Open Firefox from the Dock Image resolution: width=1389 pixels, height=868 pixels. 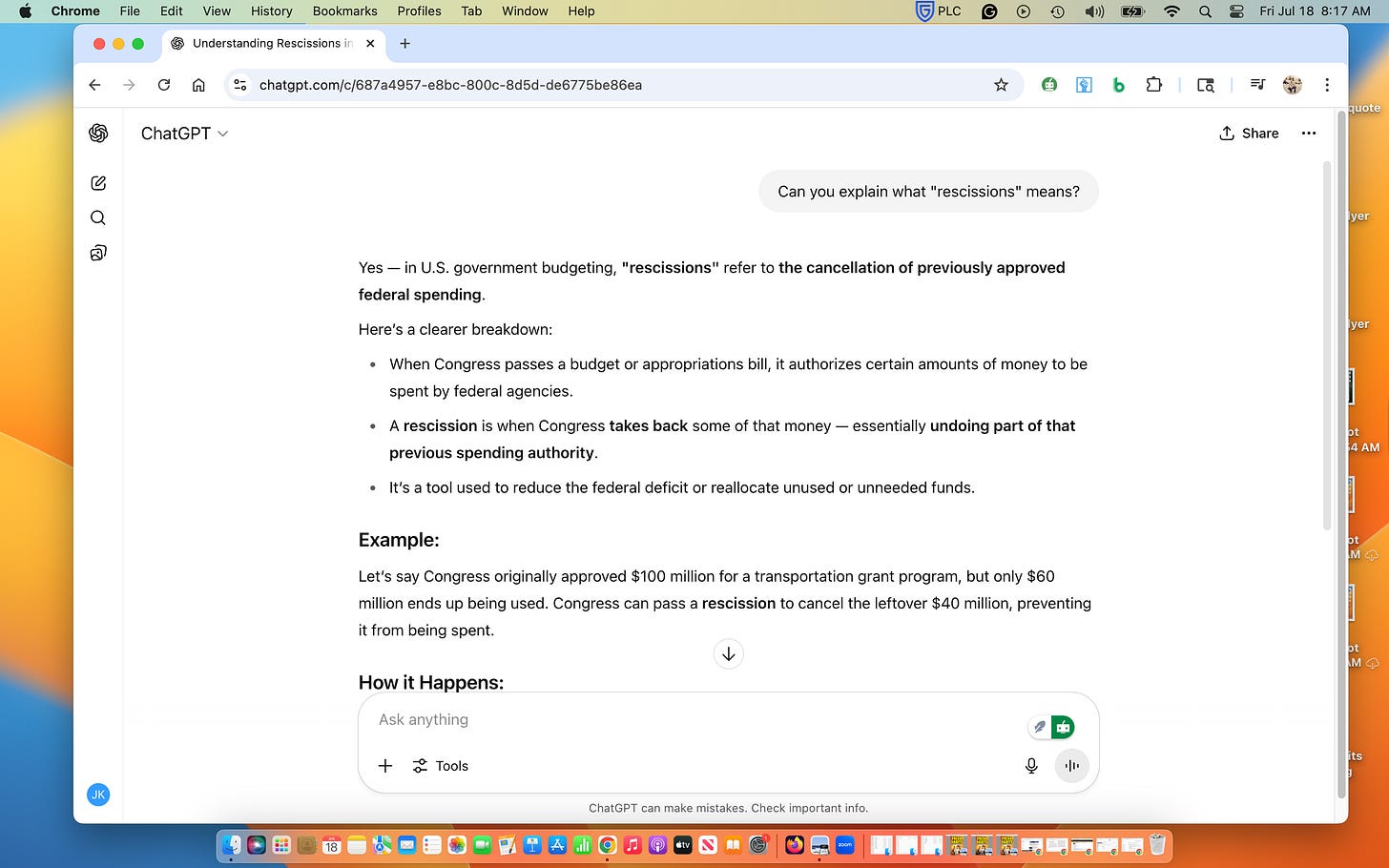tap(795, 845)
